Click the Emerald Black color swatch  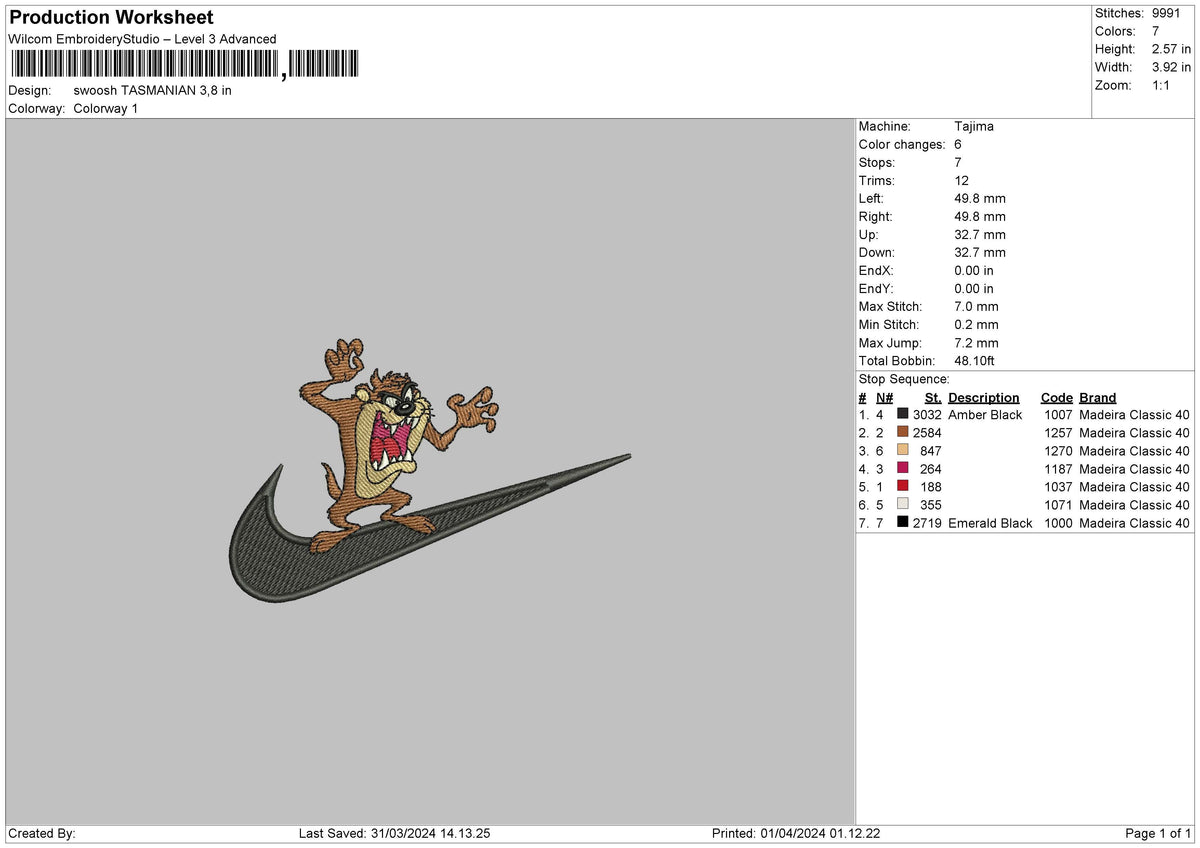[903, 523]
